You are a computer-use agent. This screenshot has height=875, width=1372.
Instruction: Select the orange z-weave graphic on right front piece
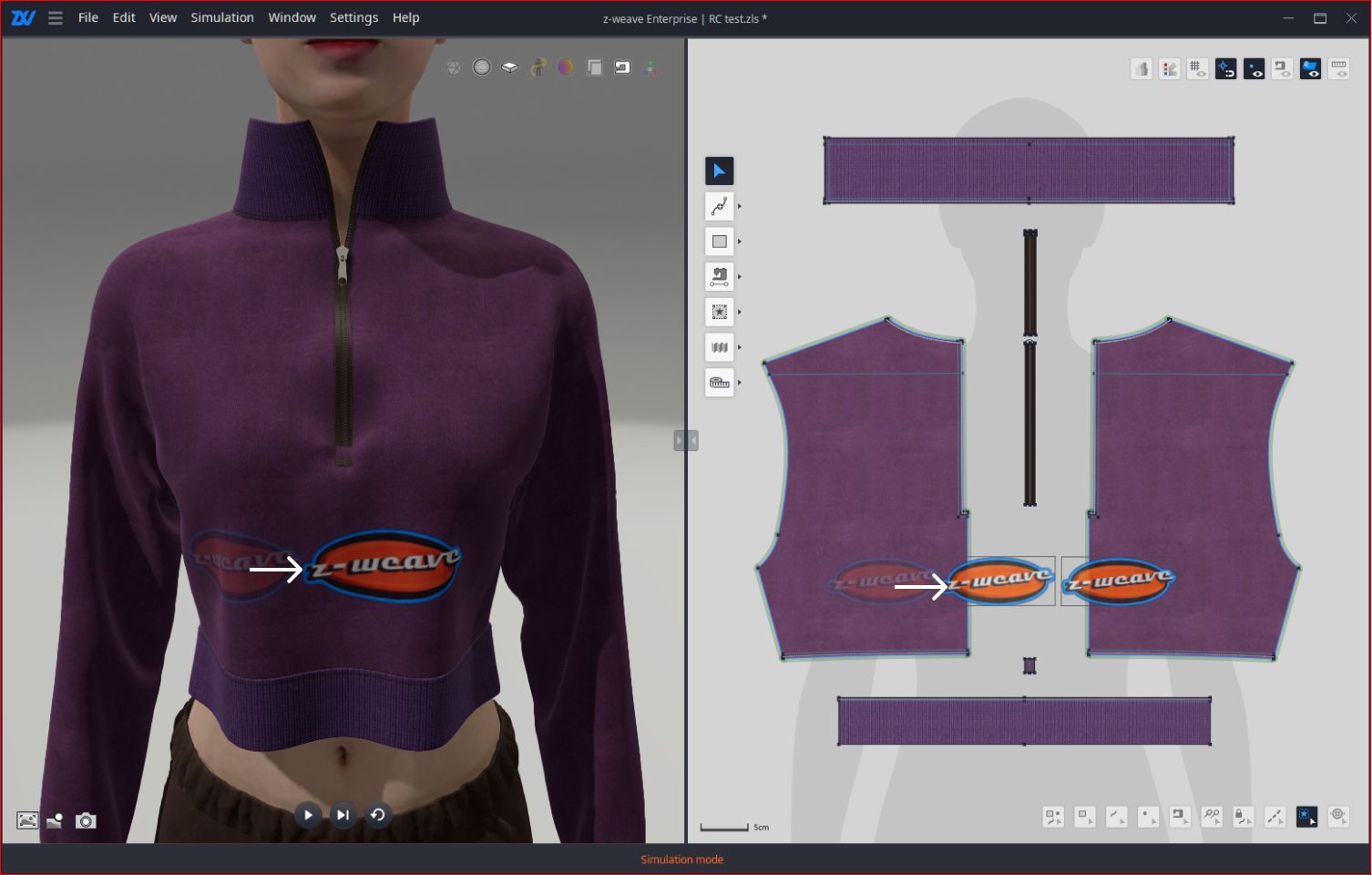[x=1119, y=581]
